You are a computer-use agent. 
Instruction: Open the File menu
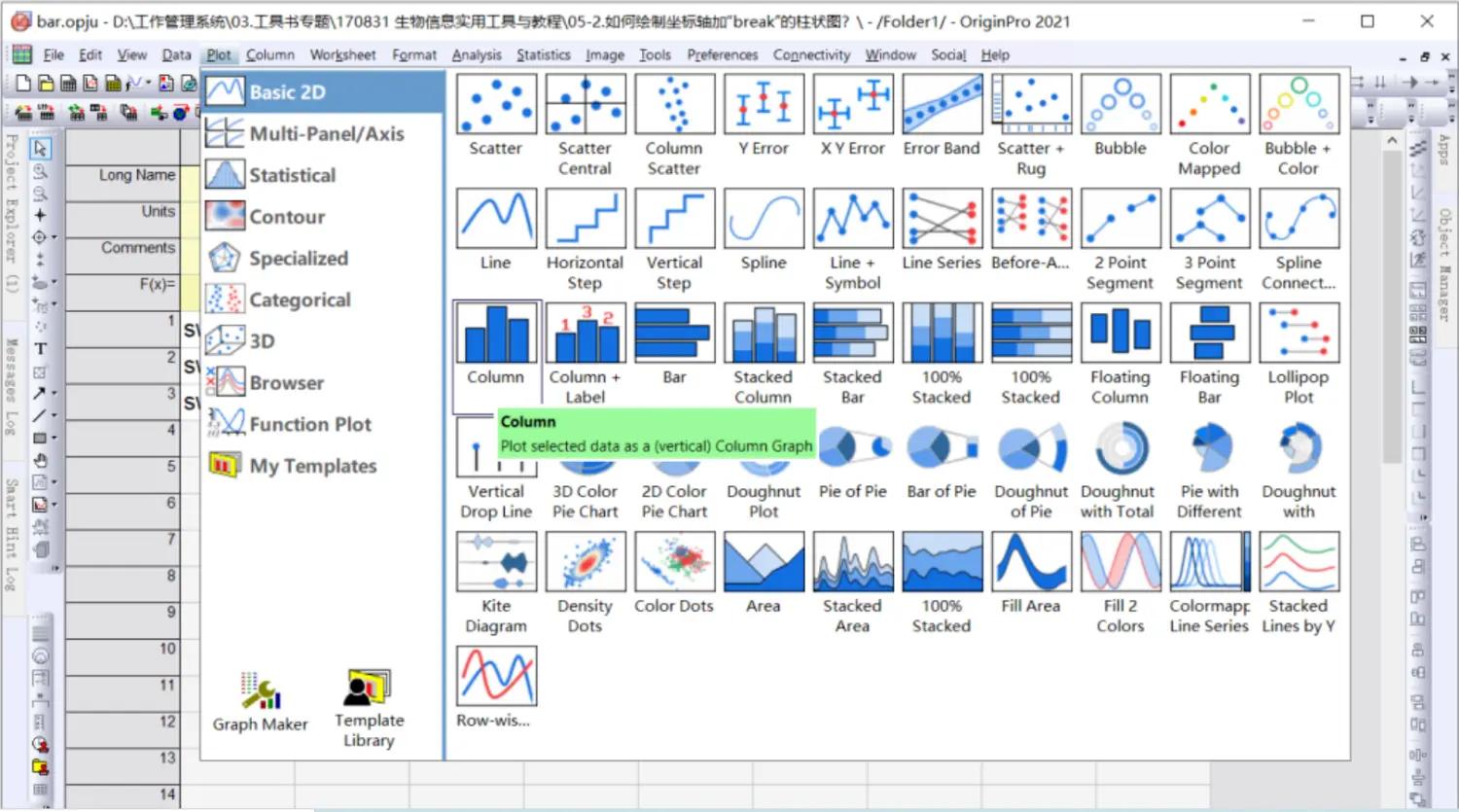pyautogui.click(x=53, y=55)
